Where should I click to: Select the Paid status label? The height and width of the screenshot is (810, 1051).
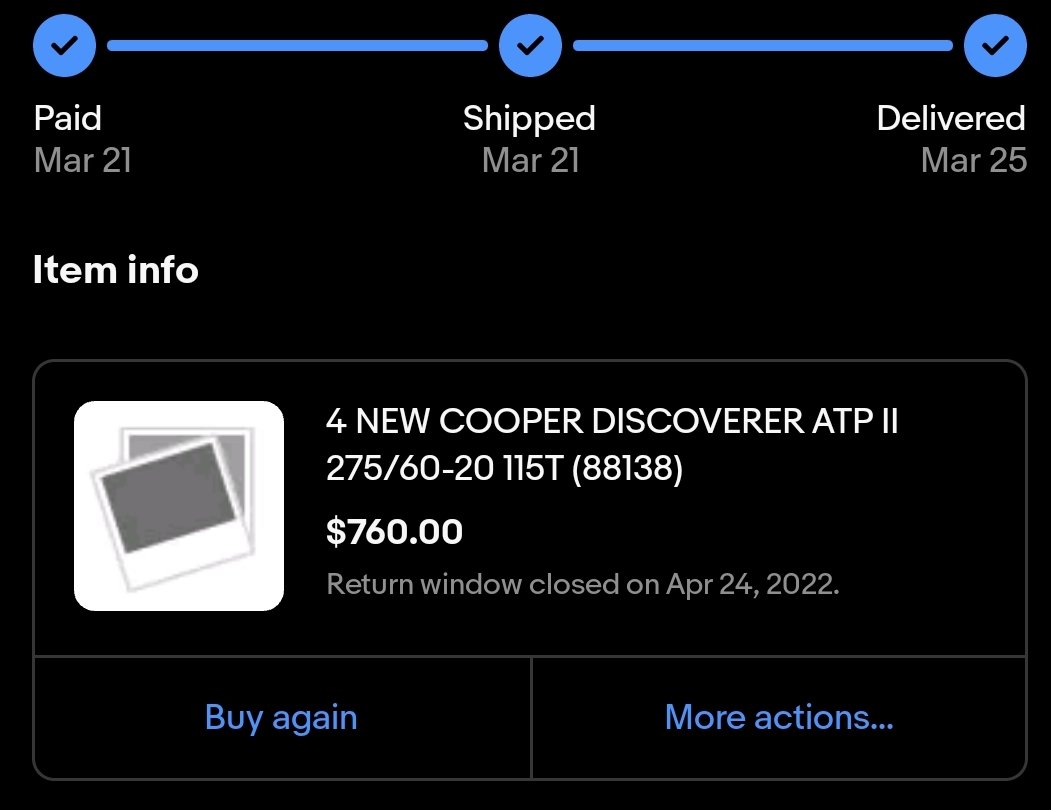[x=68, y=119]
